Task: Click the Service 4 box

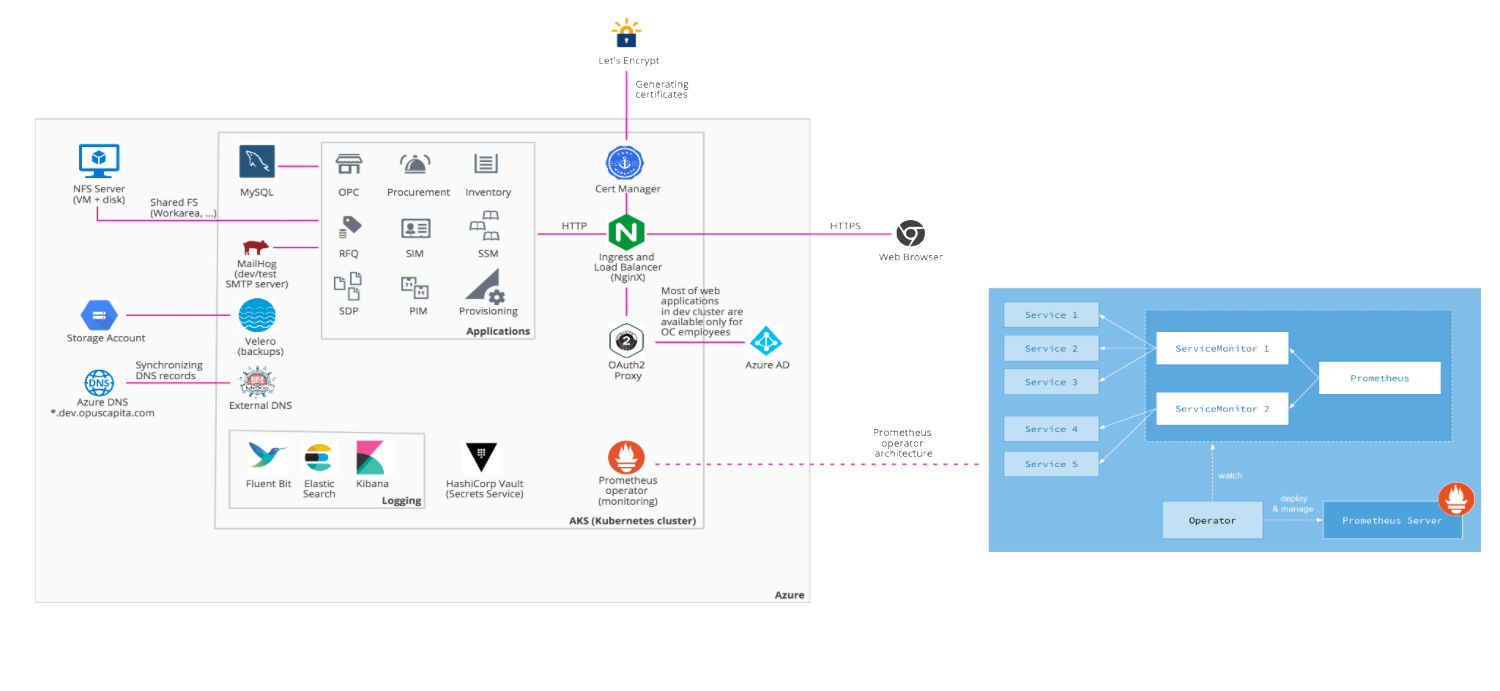Action: [x=1051, y=429]
